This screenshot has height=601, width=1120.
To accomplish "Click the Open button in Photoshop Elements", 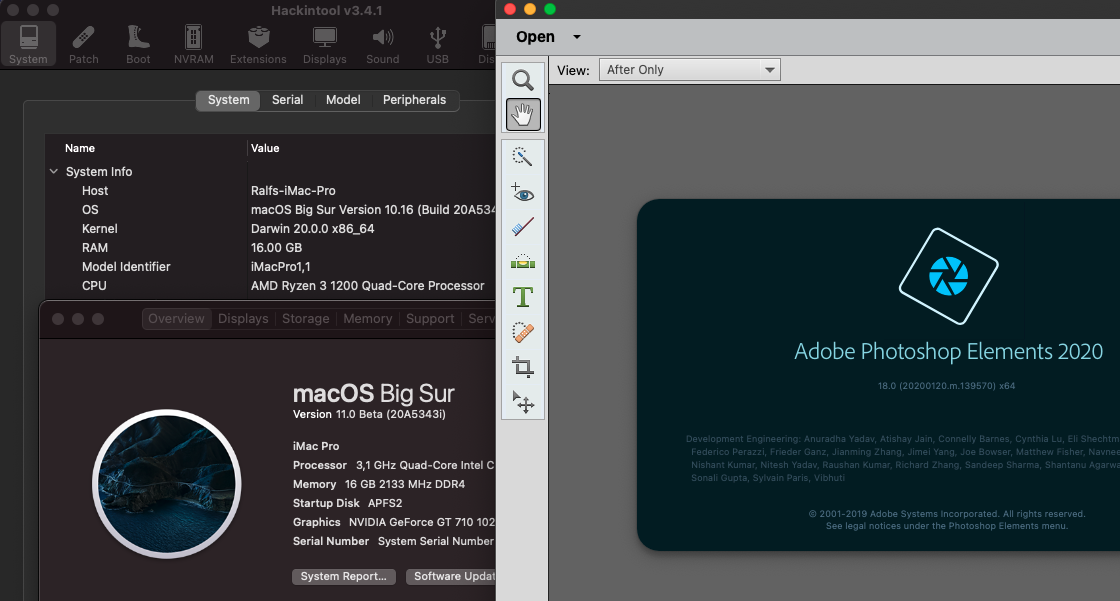I will (x=535, y=37).
